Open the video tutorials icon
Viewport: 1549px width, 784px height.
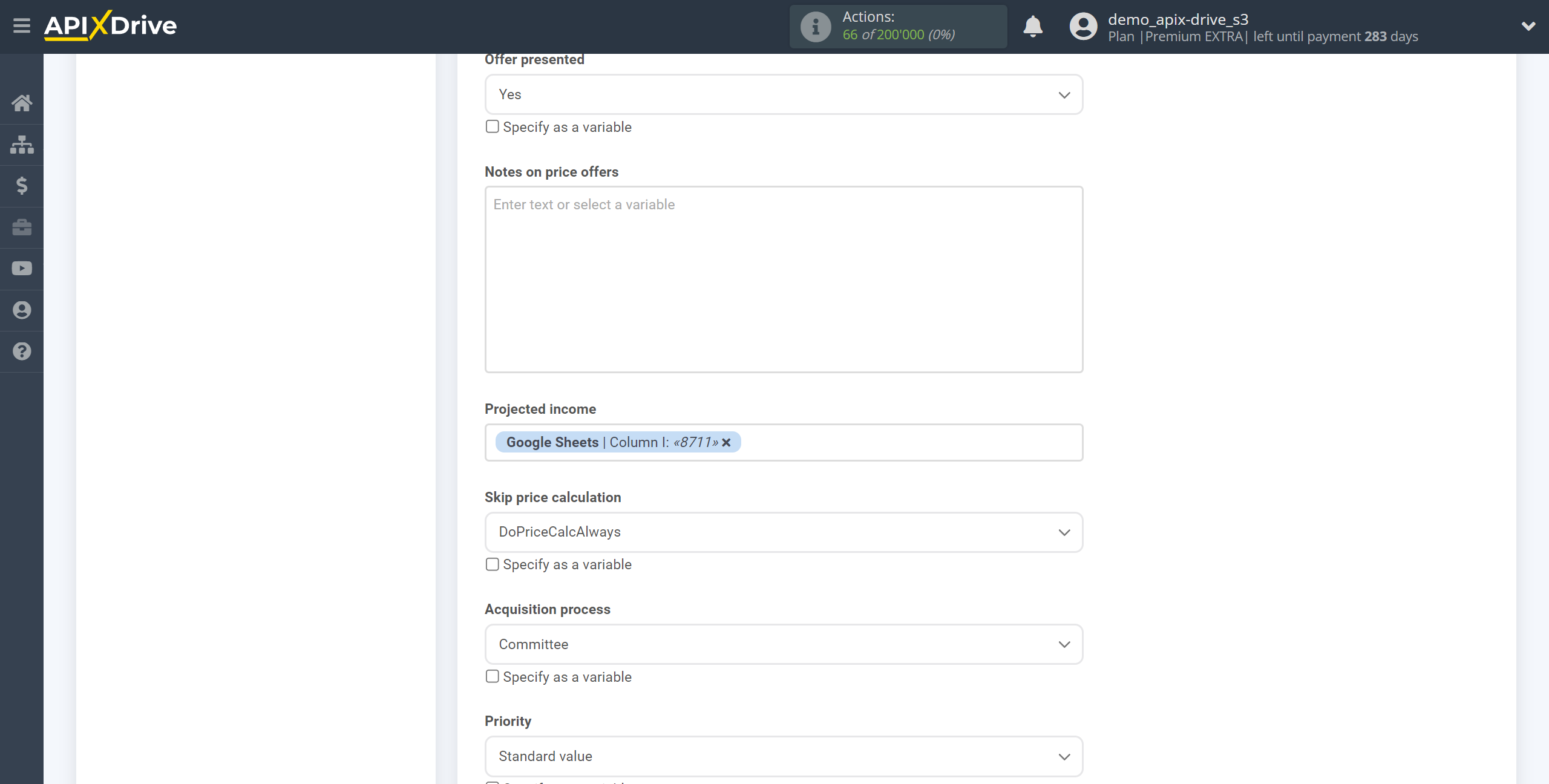tap(22, 269)
